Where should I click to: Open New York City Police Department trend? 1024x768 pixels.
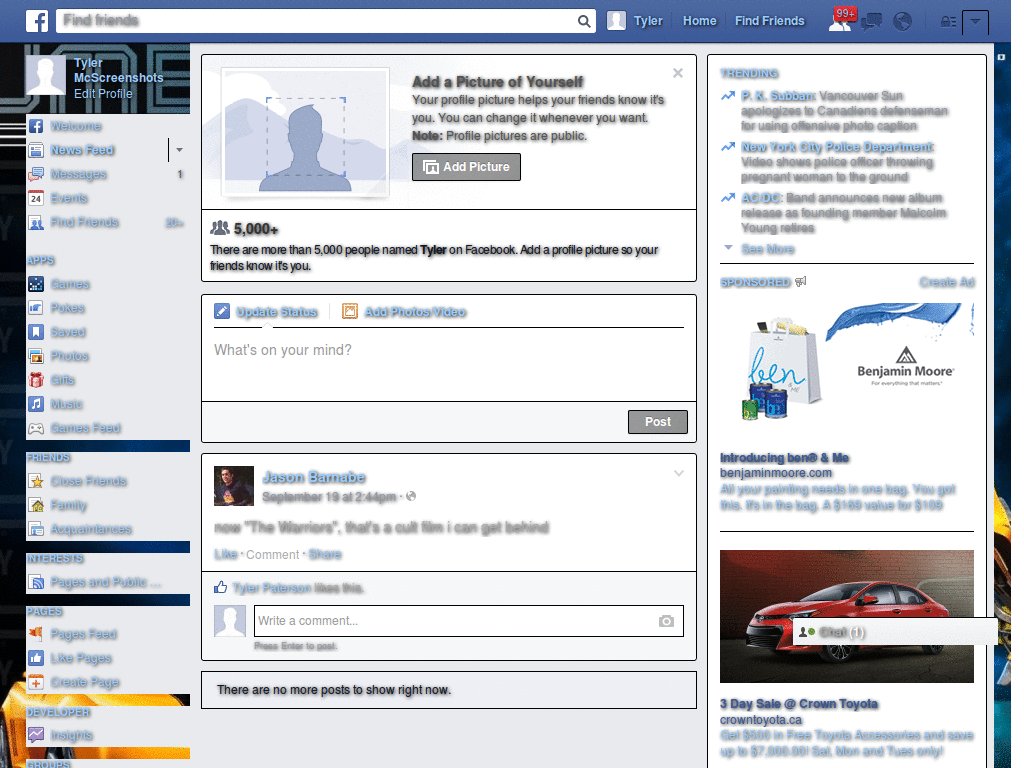(837, 147)
